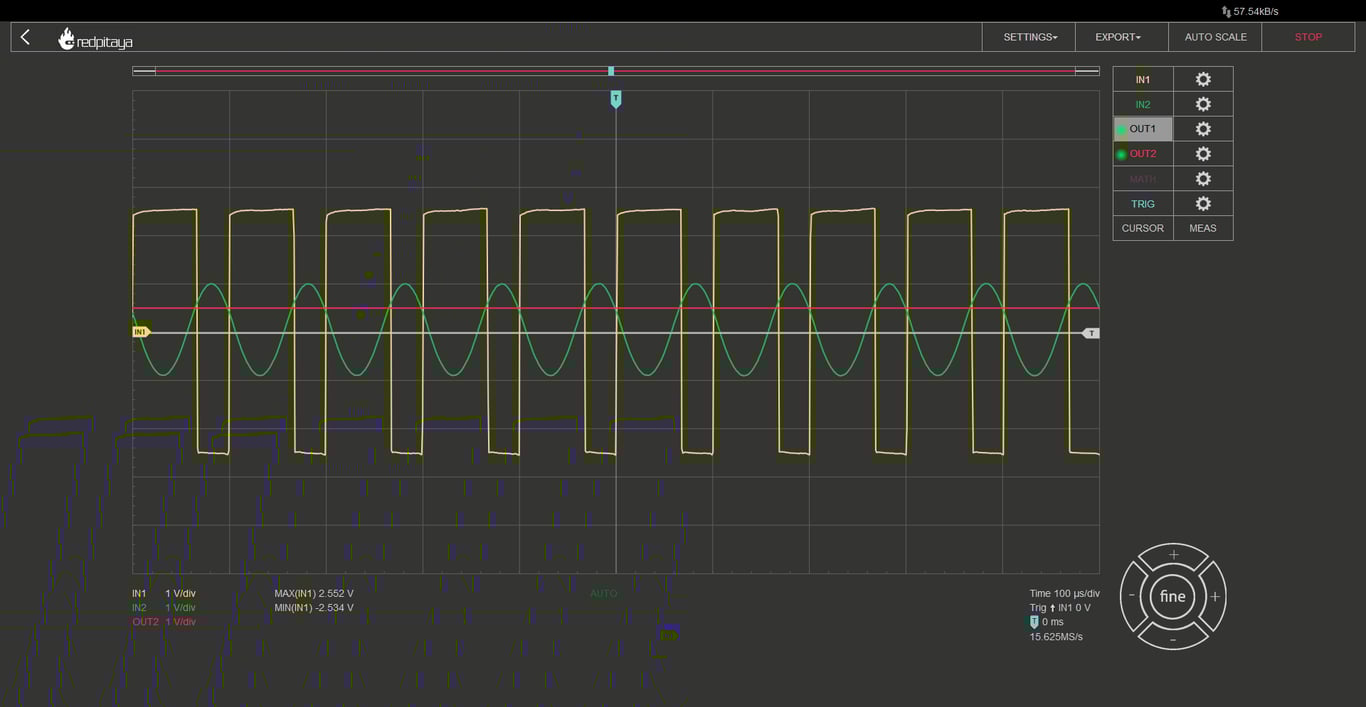
Task: Open the SETTINGS dropdown
Action: (1029, 37)
